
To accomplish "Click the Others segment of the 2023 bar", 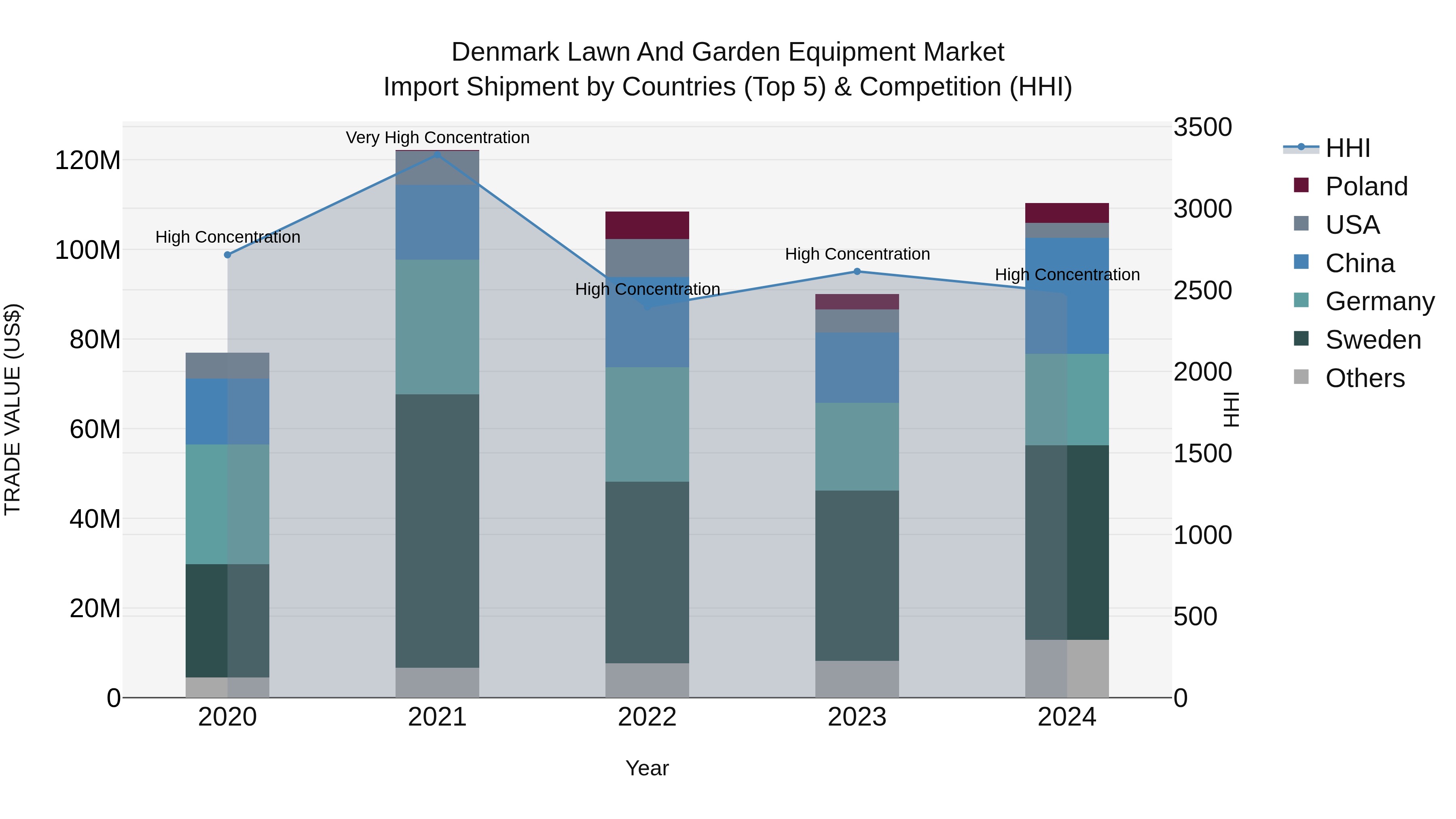I will coord(857,679).
